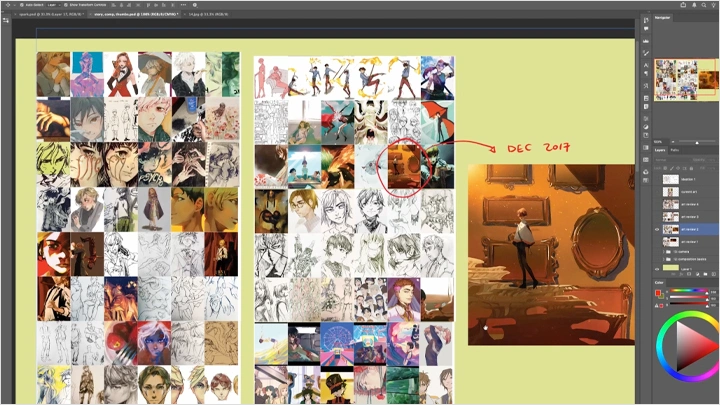The width and height of the screenshot is (720, 405).
Task: Toggle the Show Transform Controls checkbox
Action: click(66, 5)
